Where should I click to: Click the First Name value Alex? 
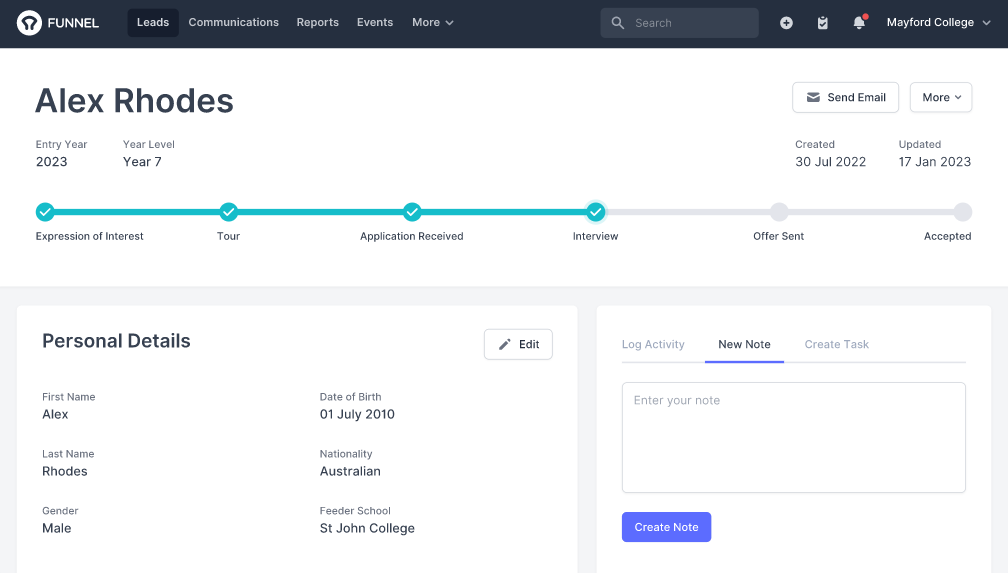[x=55, y=415]
